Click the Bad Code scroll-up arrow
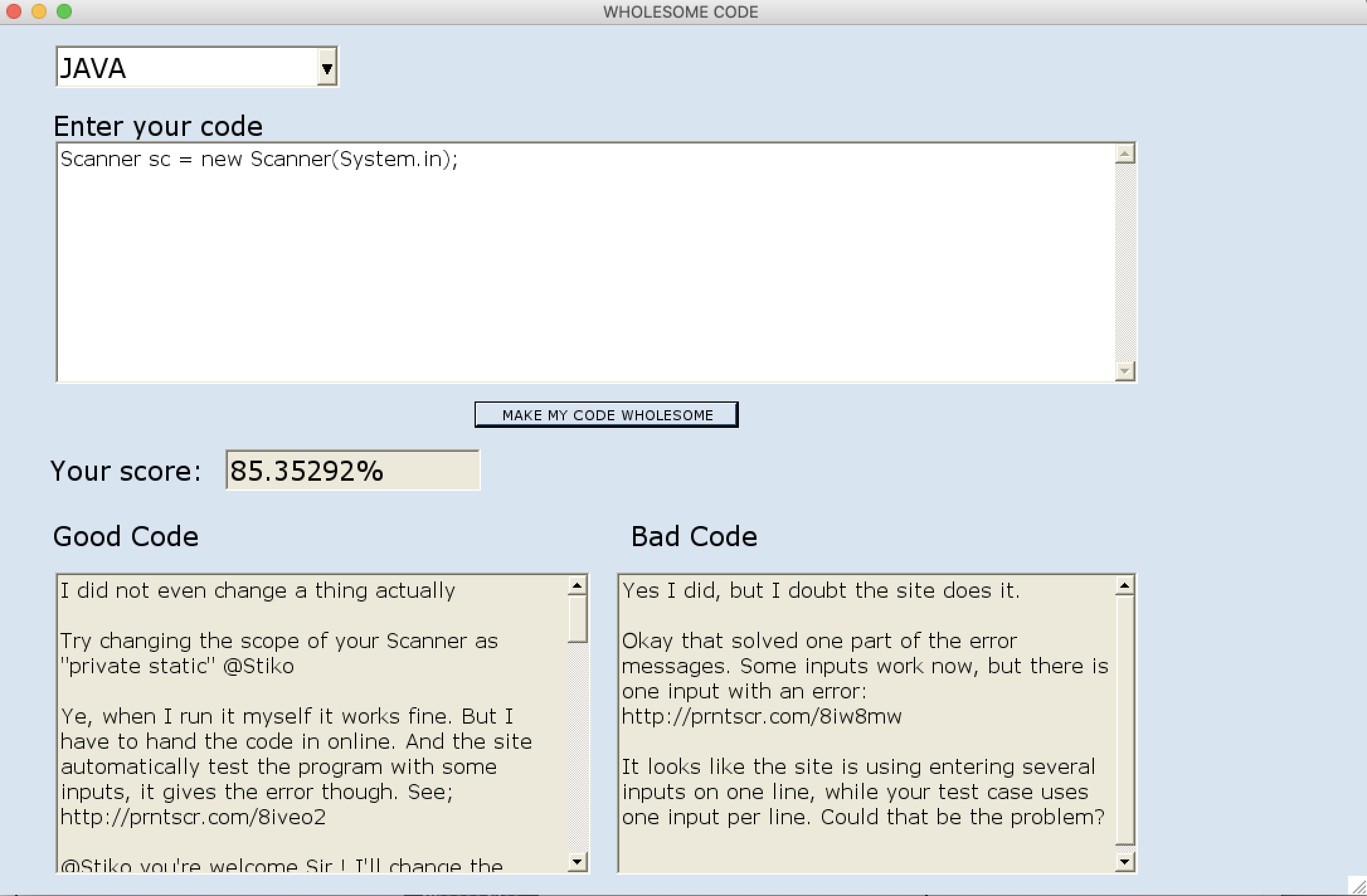 pyautogui.click(x=1125, y=586)
